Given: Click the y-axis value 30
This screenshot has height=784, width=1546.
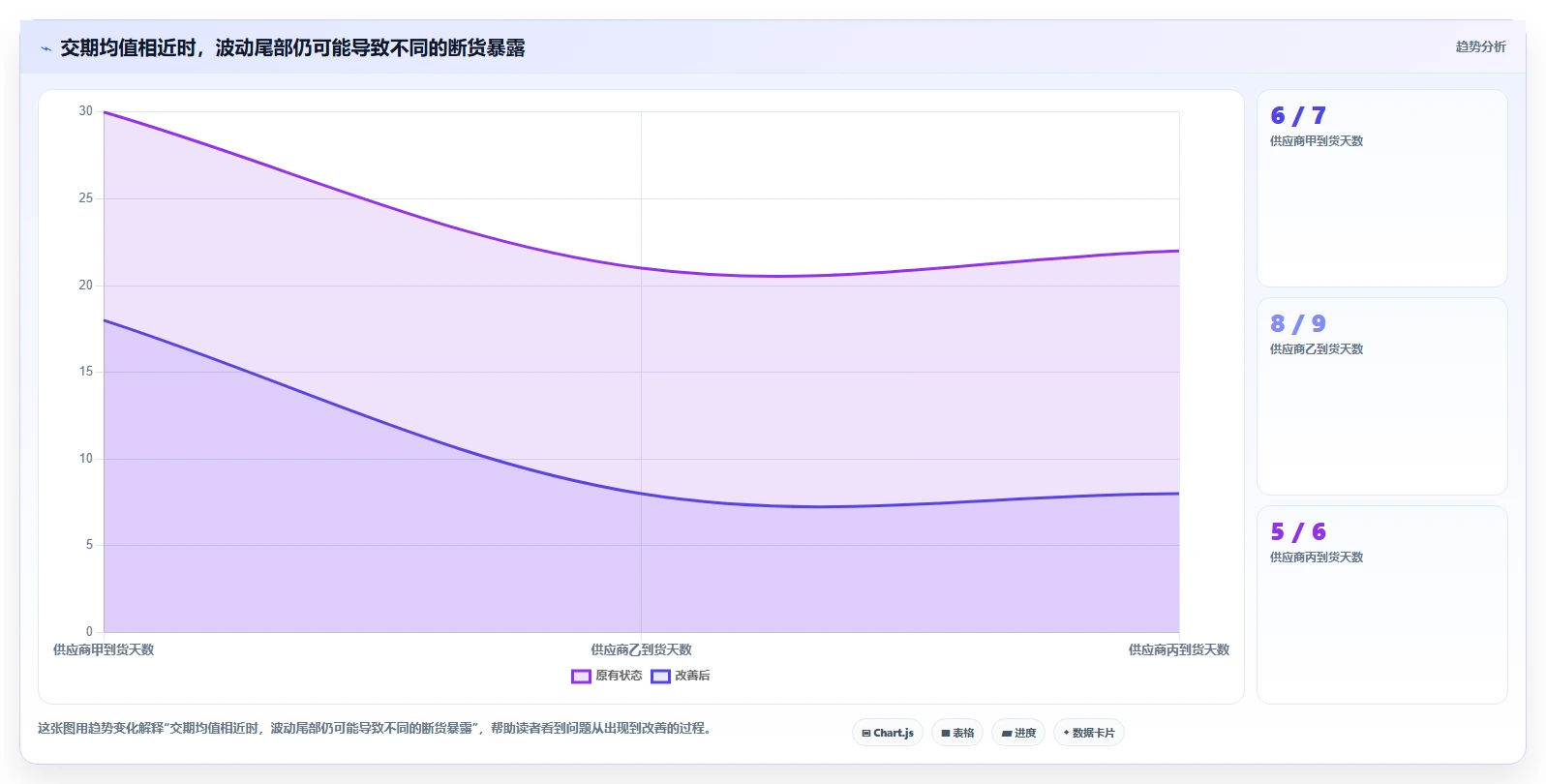Looking at the screenshot, I should click(86, 111).
